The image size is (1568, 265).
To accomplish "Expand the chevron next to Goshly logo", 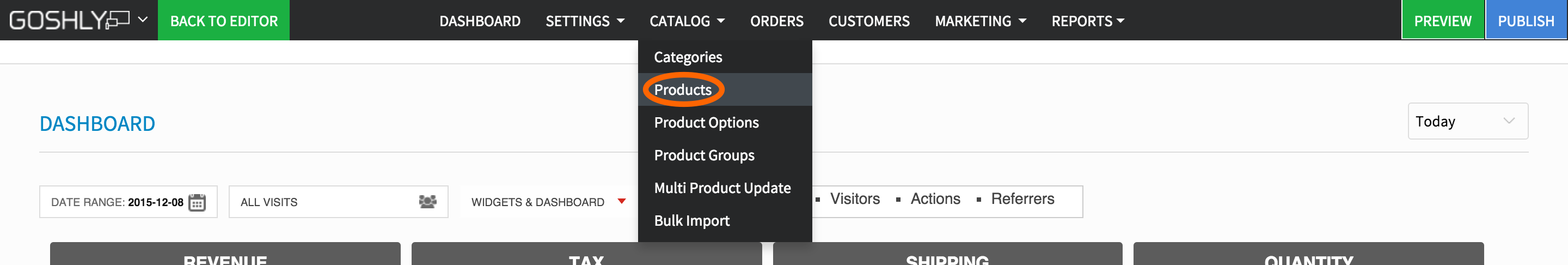I will (x=143, y=20).
